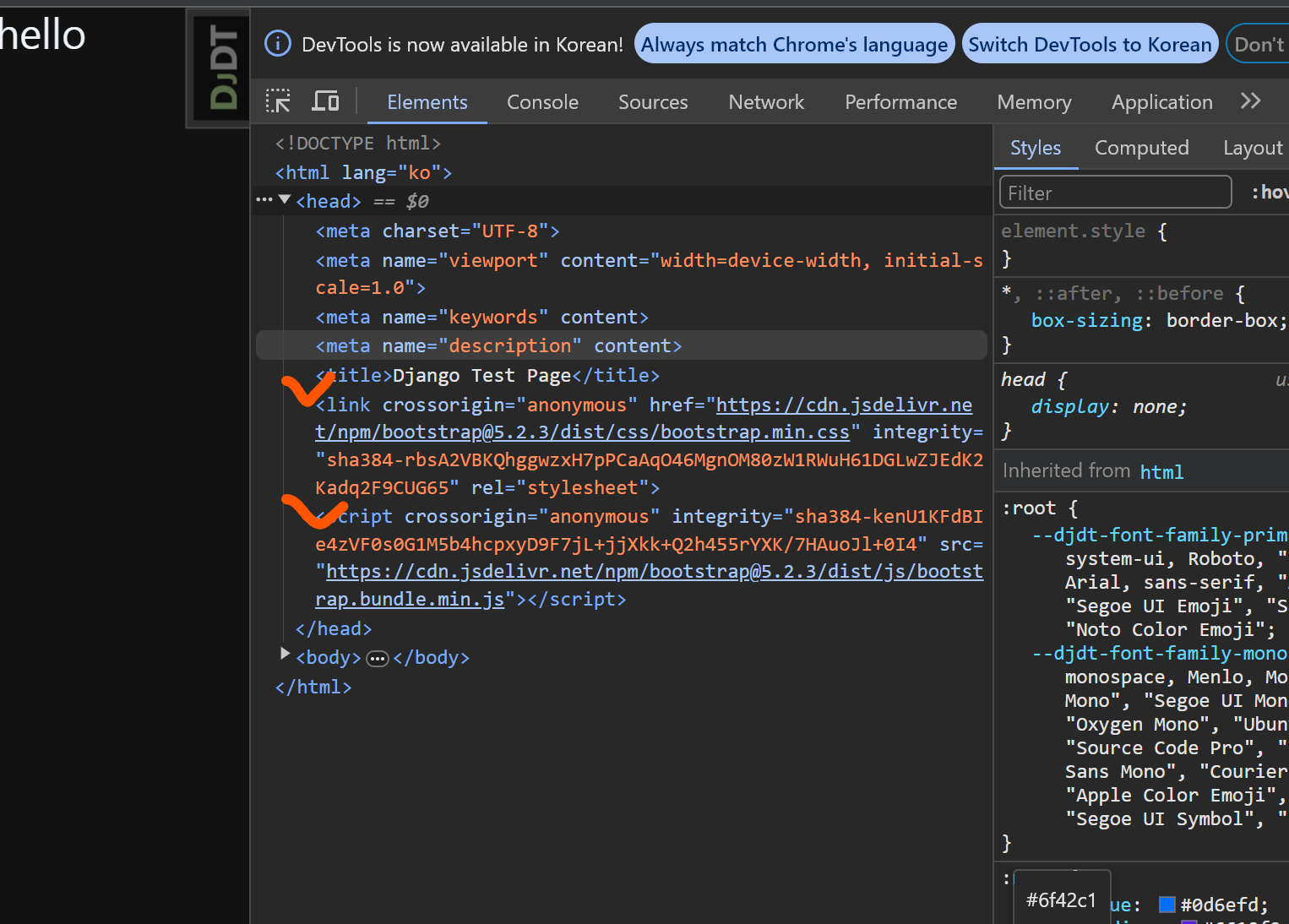Expand the body element triangle
This screenshot has height=924, width=1289.
(285, 654)
